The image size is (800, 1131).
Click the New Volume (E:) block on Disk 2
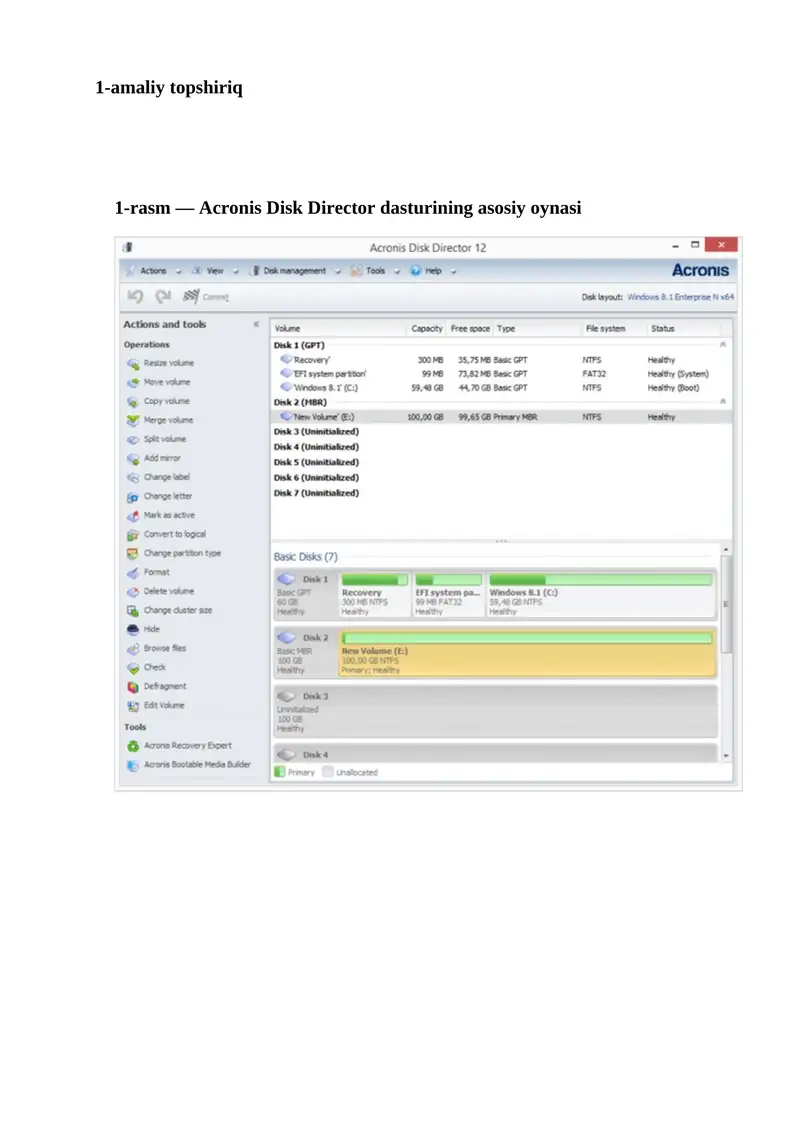tap(527, 653)
